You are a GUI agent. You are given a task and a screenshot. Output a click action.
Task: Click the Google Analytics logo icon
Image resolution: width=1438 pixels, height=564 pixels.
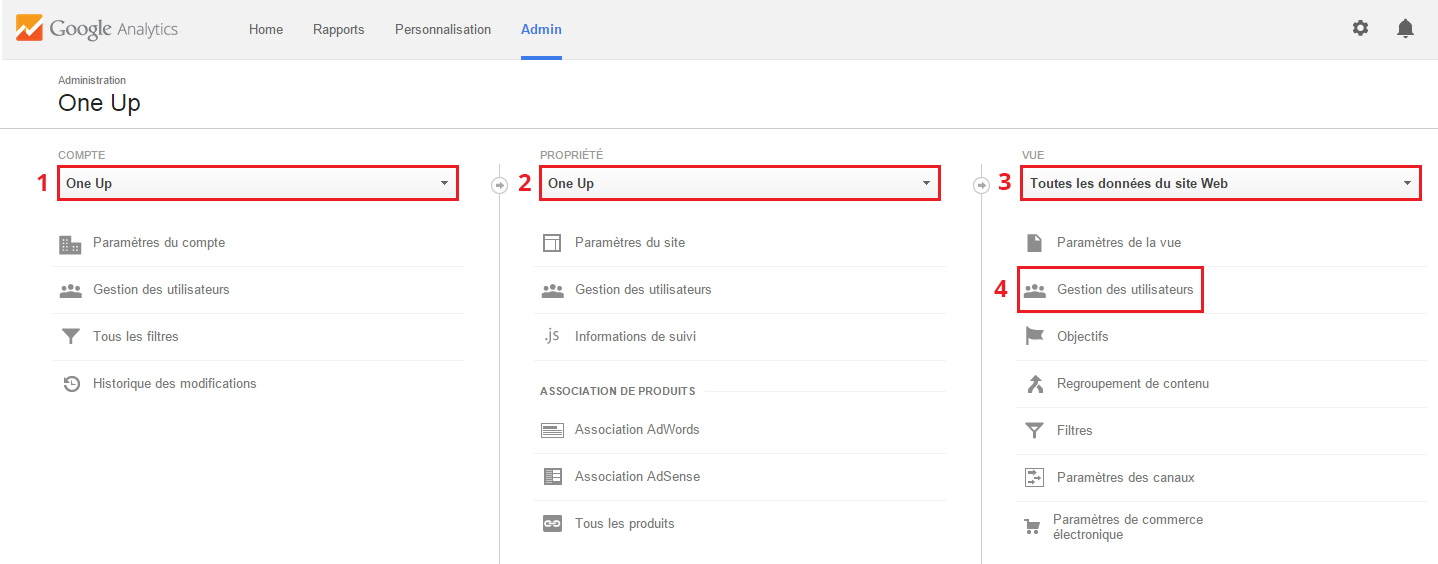(x=29, y=28)
